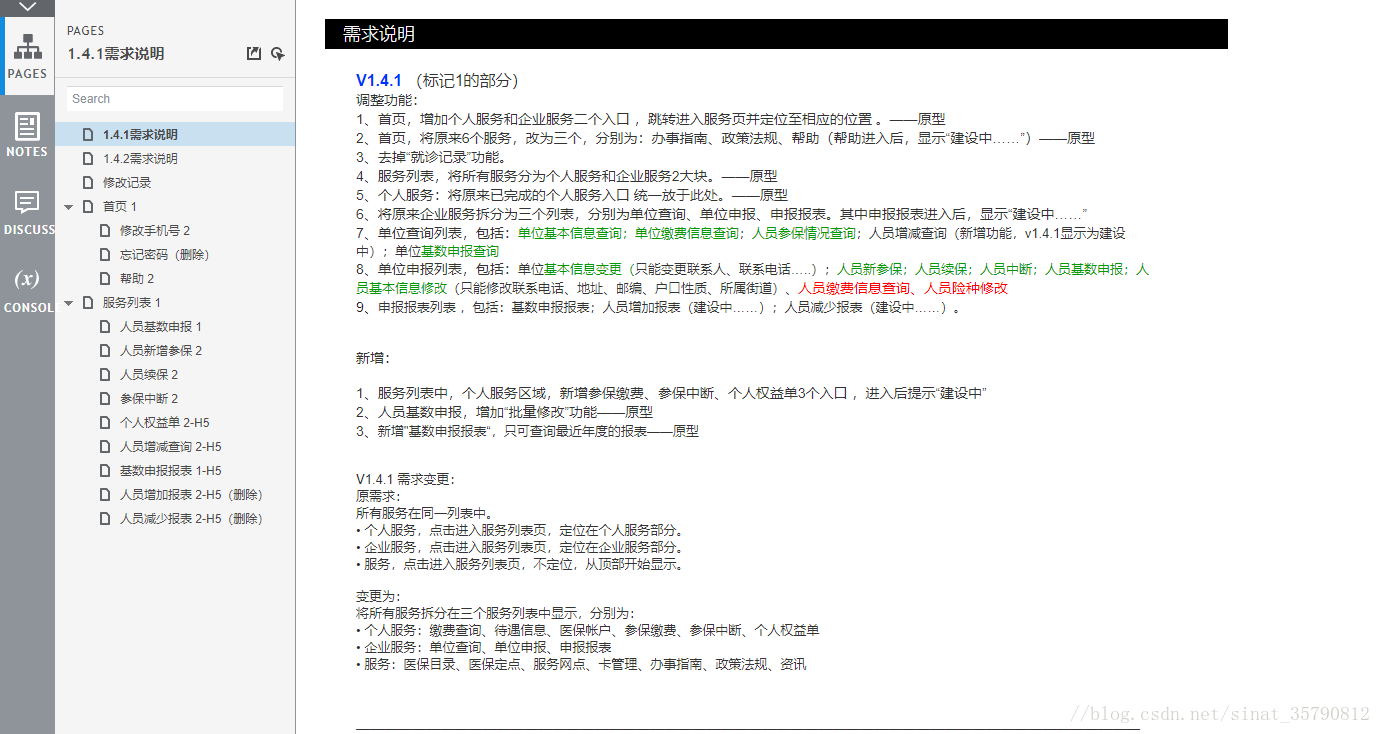Select the 帮助 2 tree item
The height and width of the screenshot is (734, 1381).
point(135,278)
